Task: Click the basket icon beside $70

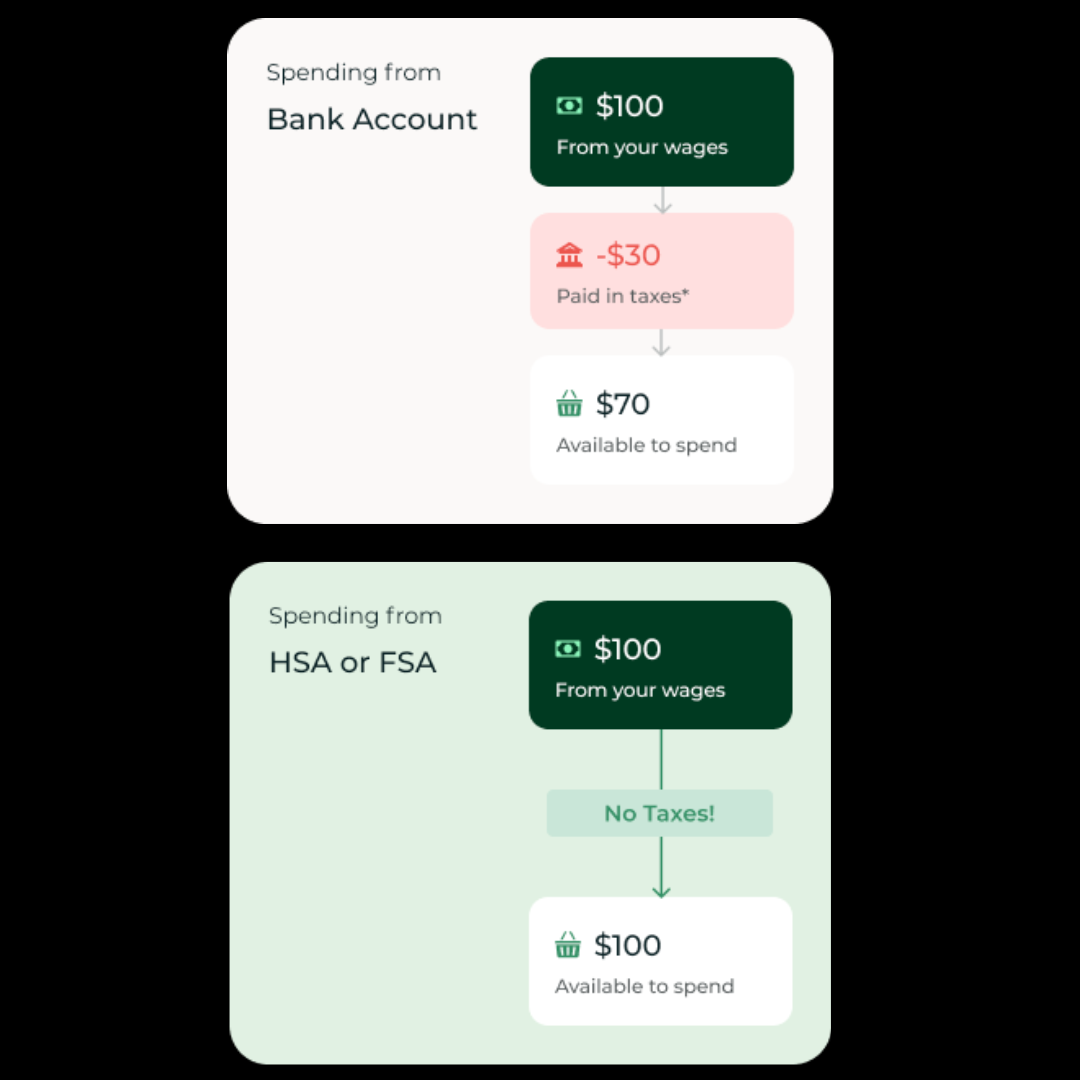Action: coord(569,404)
